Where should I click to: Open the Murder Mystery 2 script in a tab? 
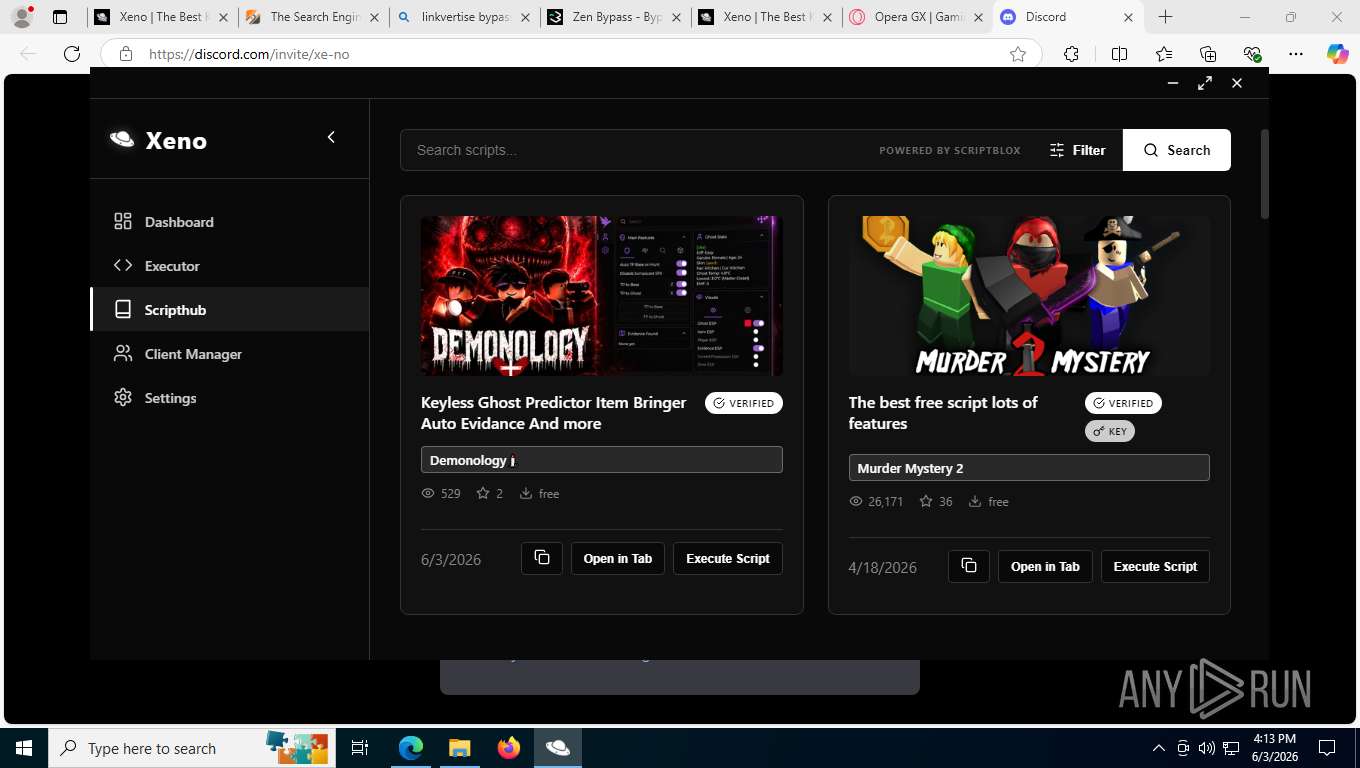tap(1045, 566)
